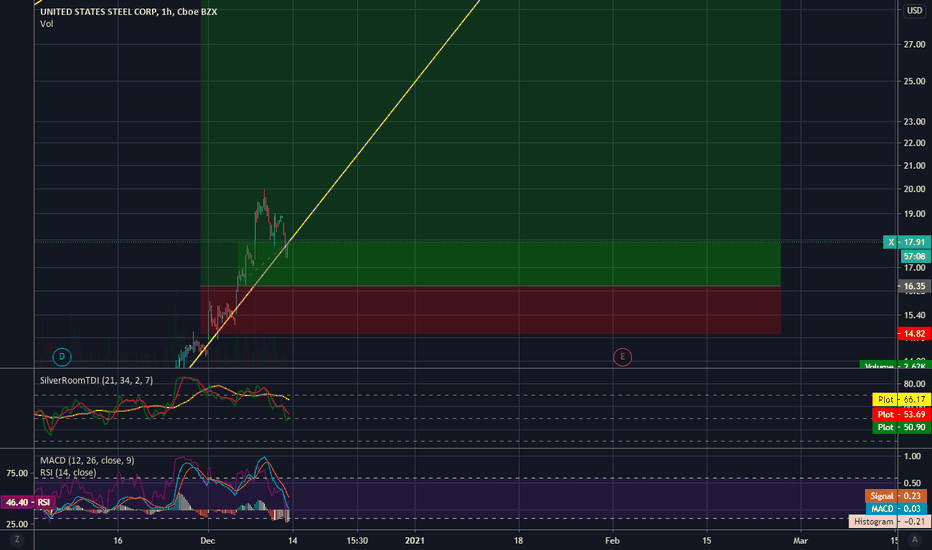Click the '2021' label on the time axis
Image resolution: width=932 pixels, height=550 pixels.
(414, 540)
